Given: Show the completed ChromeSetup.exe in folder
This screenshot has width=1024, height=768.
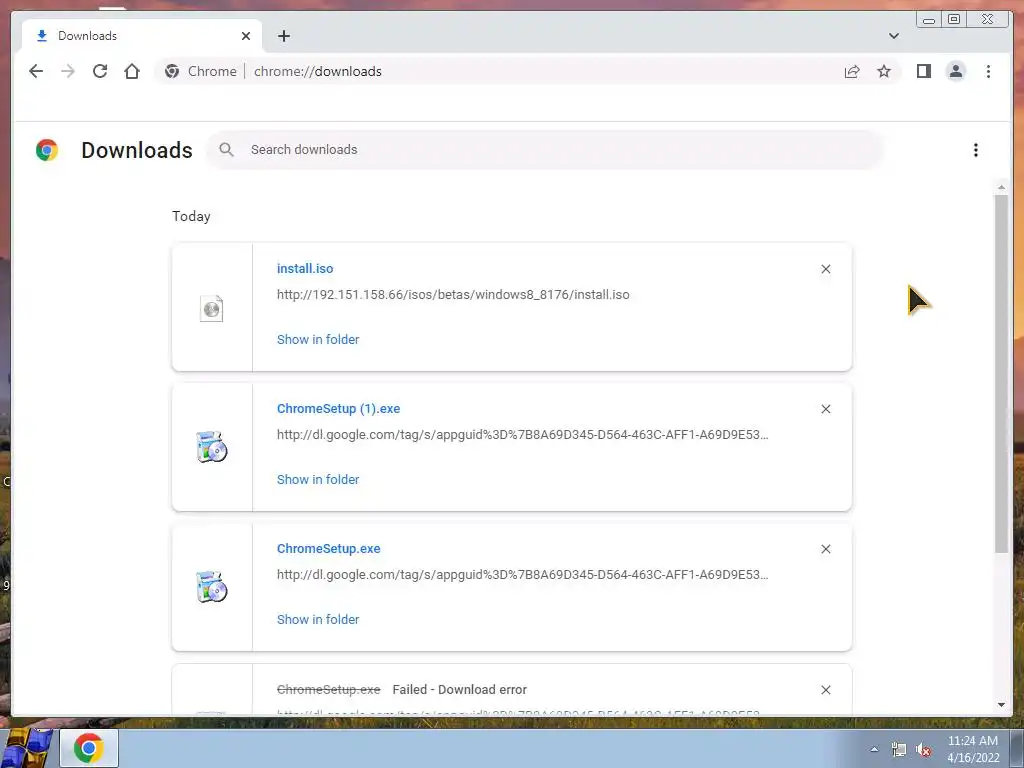Looking at the screenshot, I should tap(318, 619).
